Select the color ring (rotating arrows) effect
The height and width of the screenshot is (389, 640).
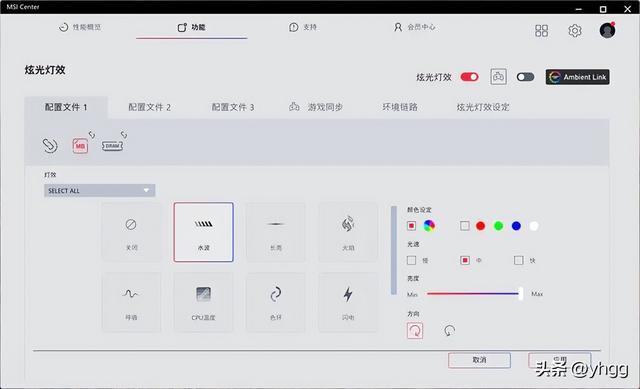pos(276,302)
